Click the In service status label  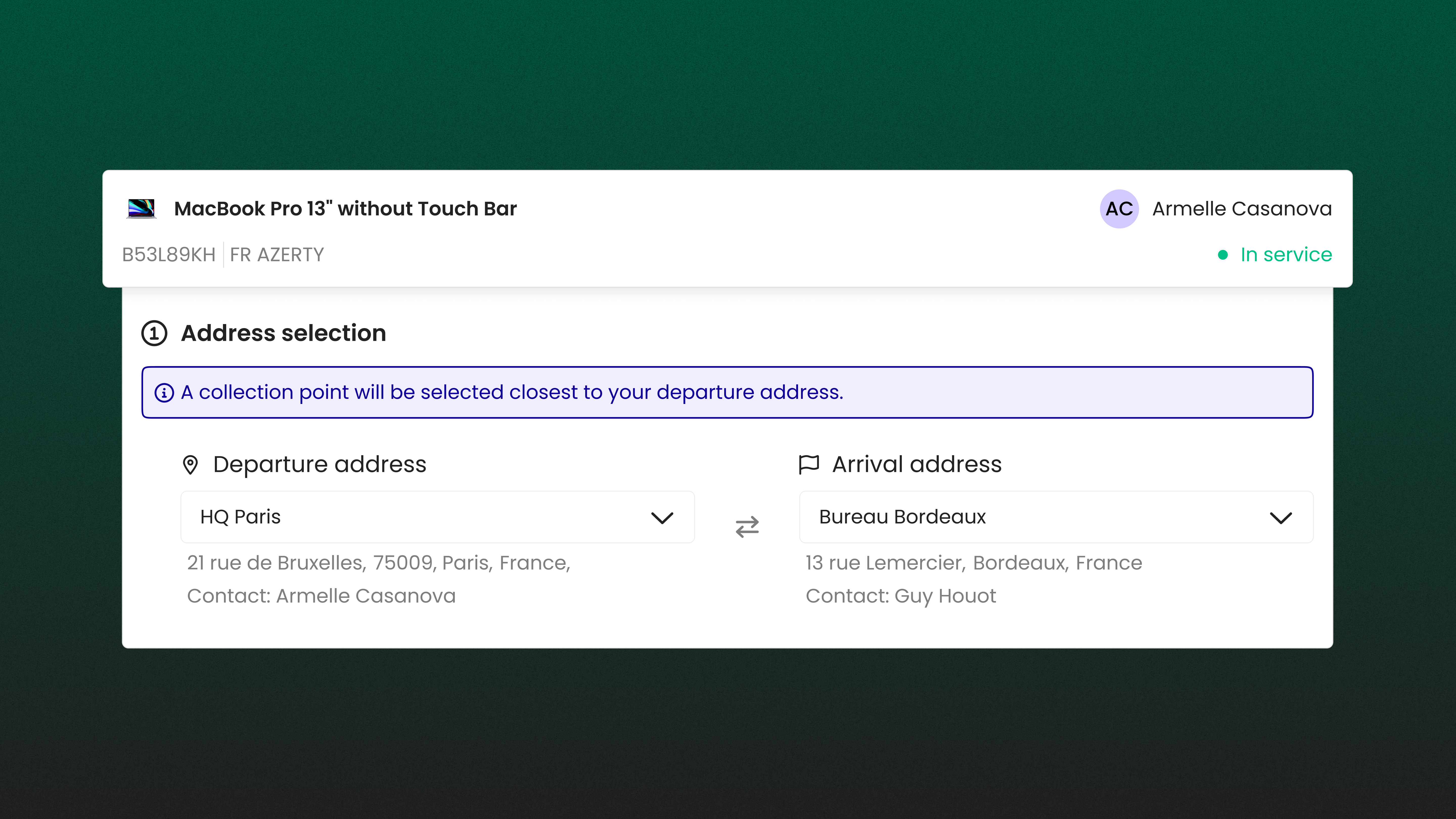[x=1286, y=255]
